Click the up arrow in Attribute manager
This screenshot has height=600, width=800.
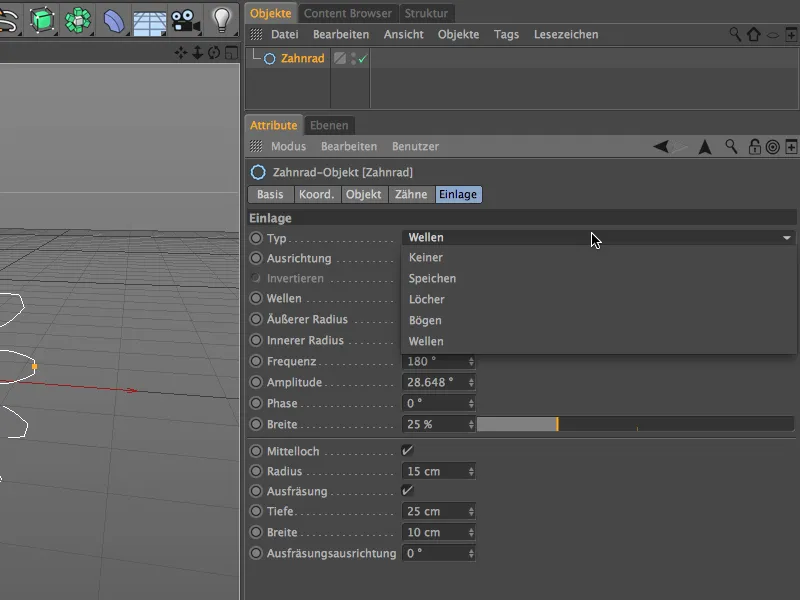[705, 147]
